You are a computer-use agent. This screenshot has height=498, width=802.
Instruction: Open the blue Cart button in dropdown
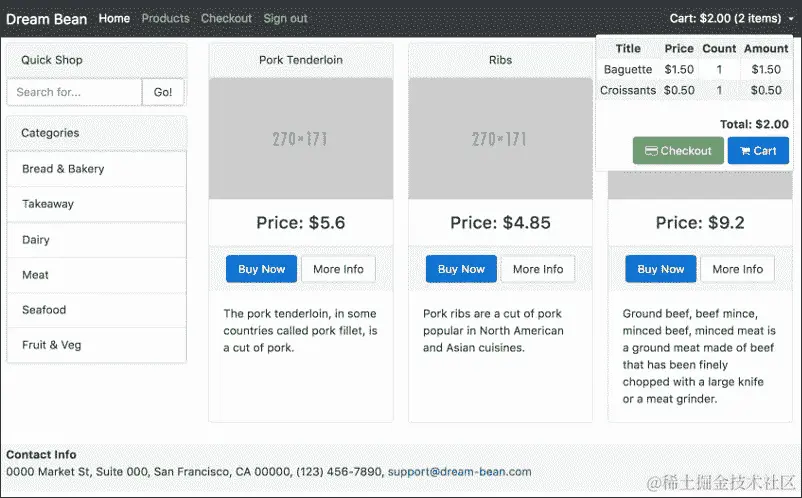[758, 151]
